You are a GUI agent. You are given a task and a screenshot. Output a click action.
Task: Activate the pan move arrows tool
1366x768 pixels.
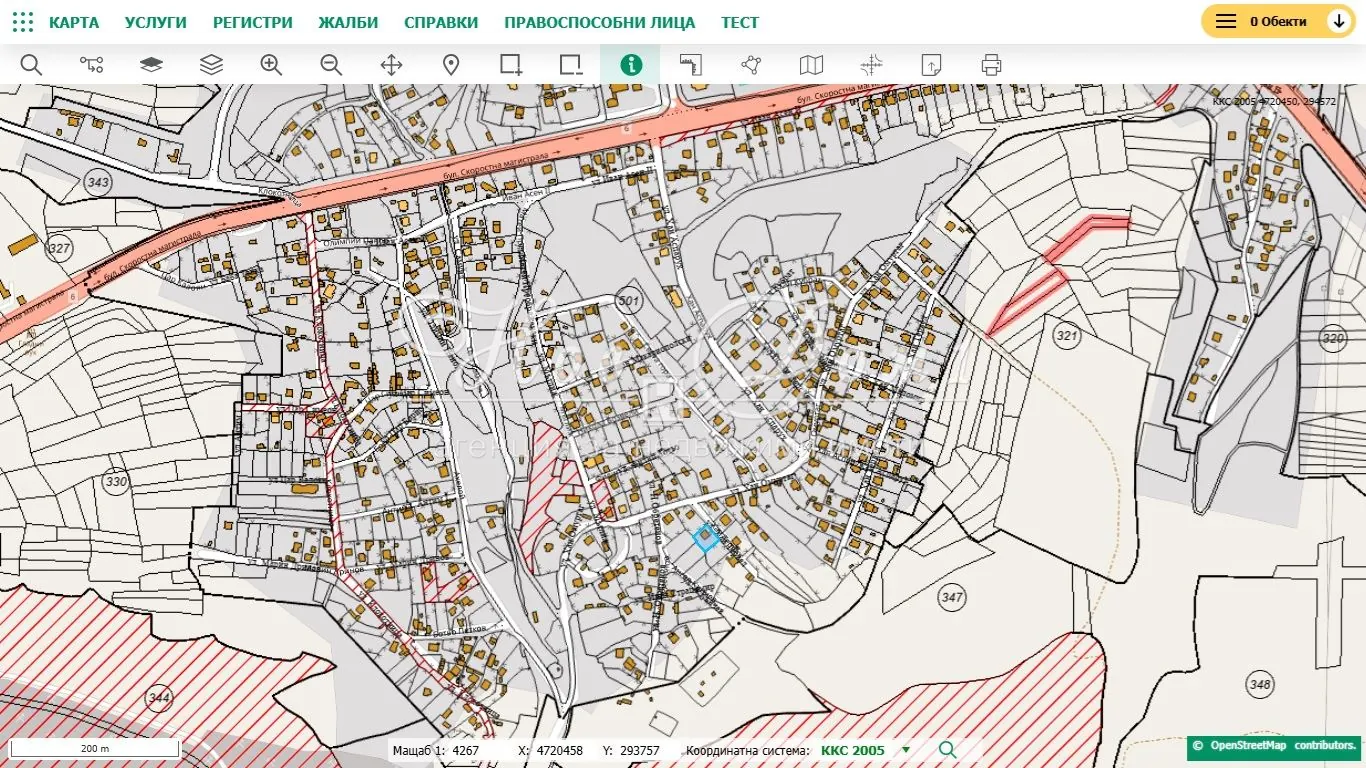pos(391,65)
